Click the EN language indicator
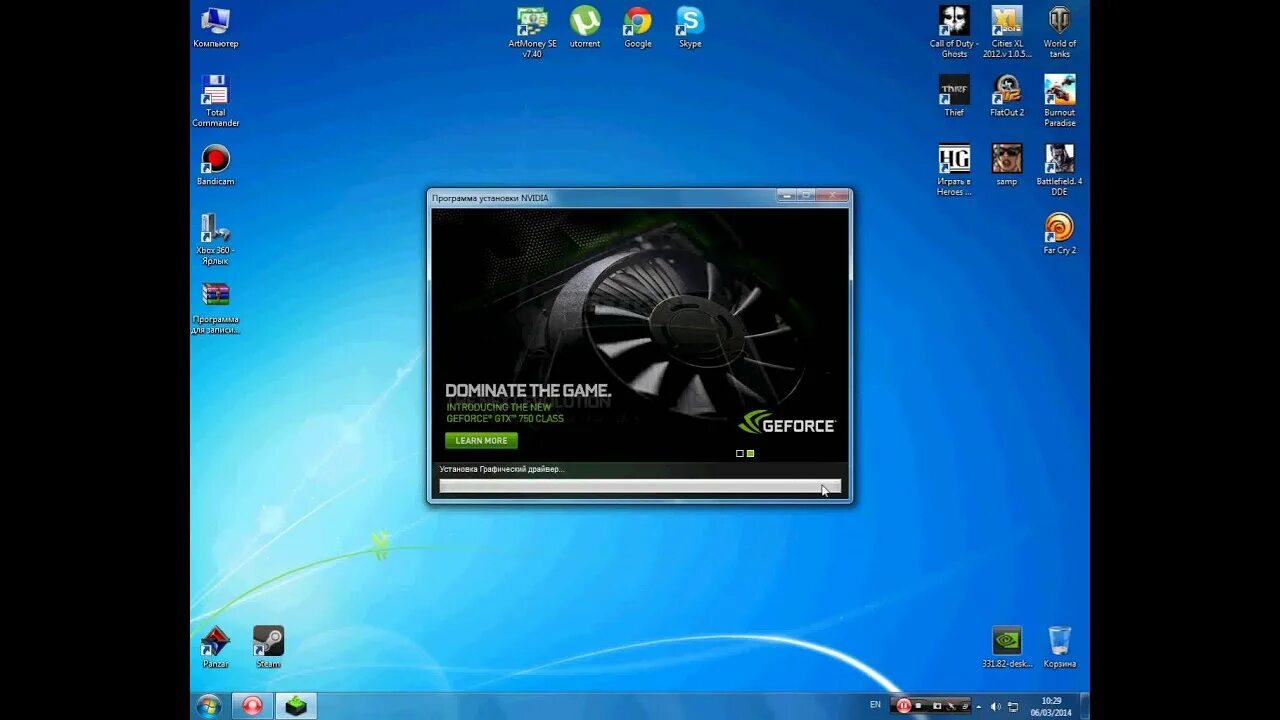The width and height of the screenshot is (1280, 720). pyautogui.click(x=875, y=705)
